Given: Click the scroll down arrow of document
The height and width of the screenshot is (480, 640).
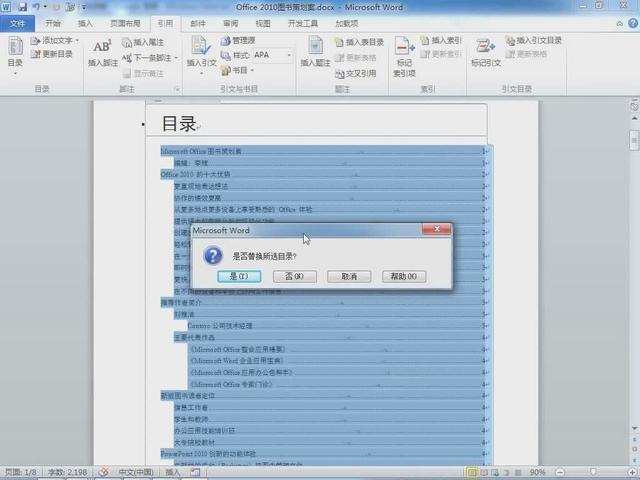Looking at the screenshot, I should 634,428.
